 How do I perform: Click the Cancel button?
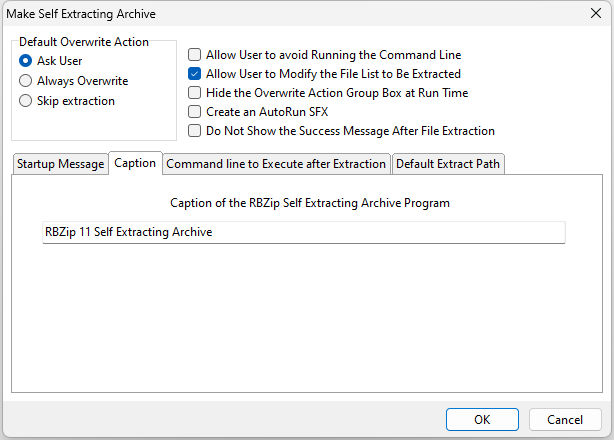(x=565, y=420)
